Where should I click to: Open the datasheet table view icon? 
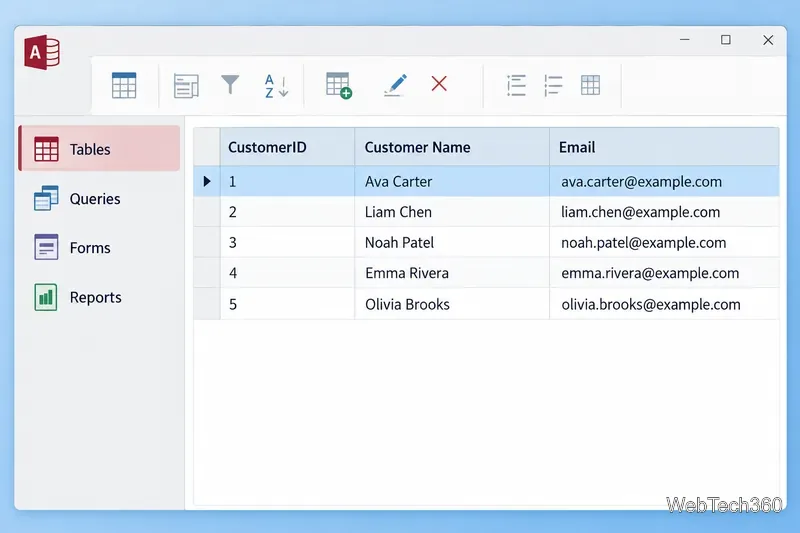pyautogui.click(x=124, y=85)
